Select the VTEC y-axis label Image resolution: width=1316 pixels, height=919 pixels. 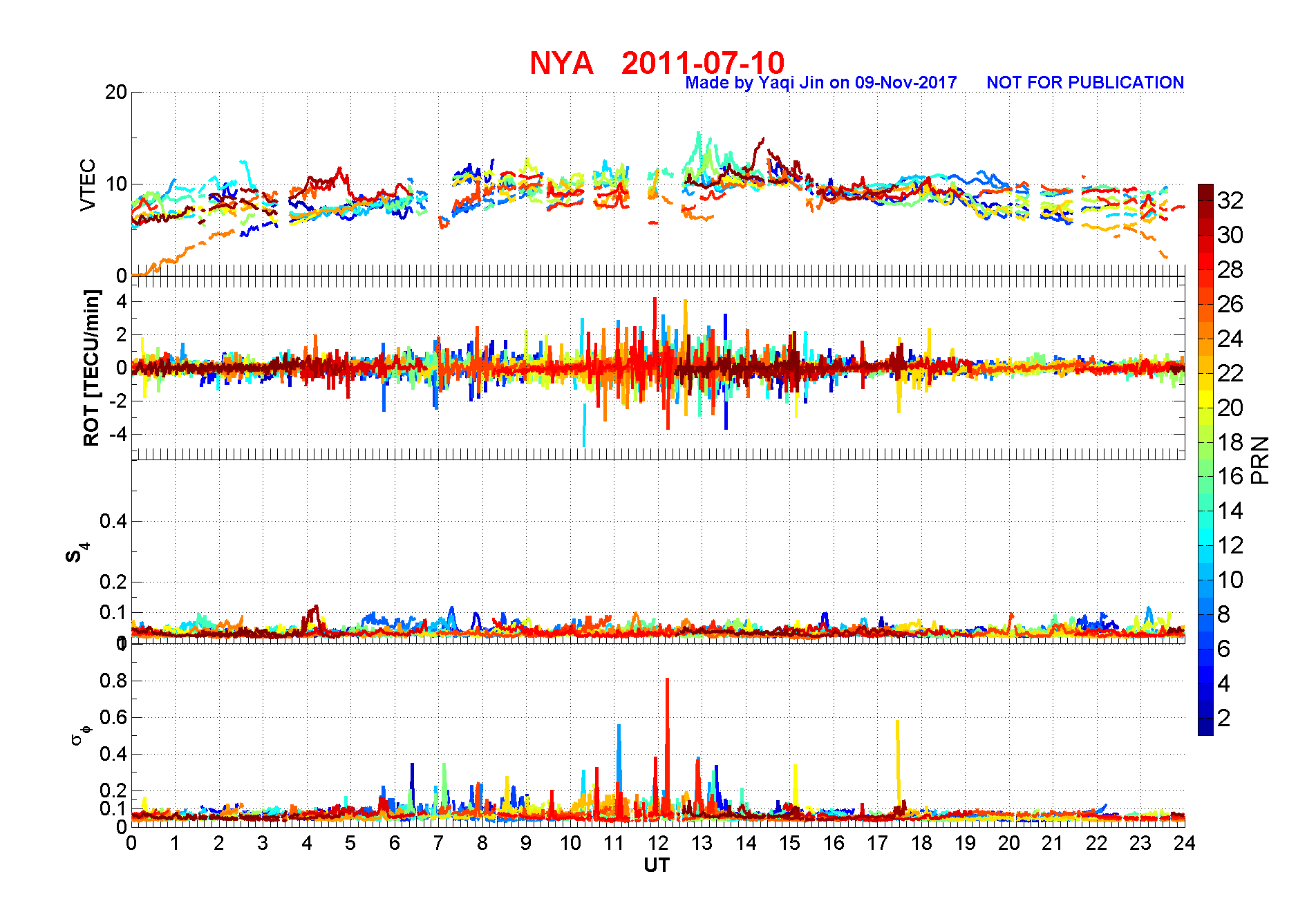88,185
